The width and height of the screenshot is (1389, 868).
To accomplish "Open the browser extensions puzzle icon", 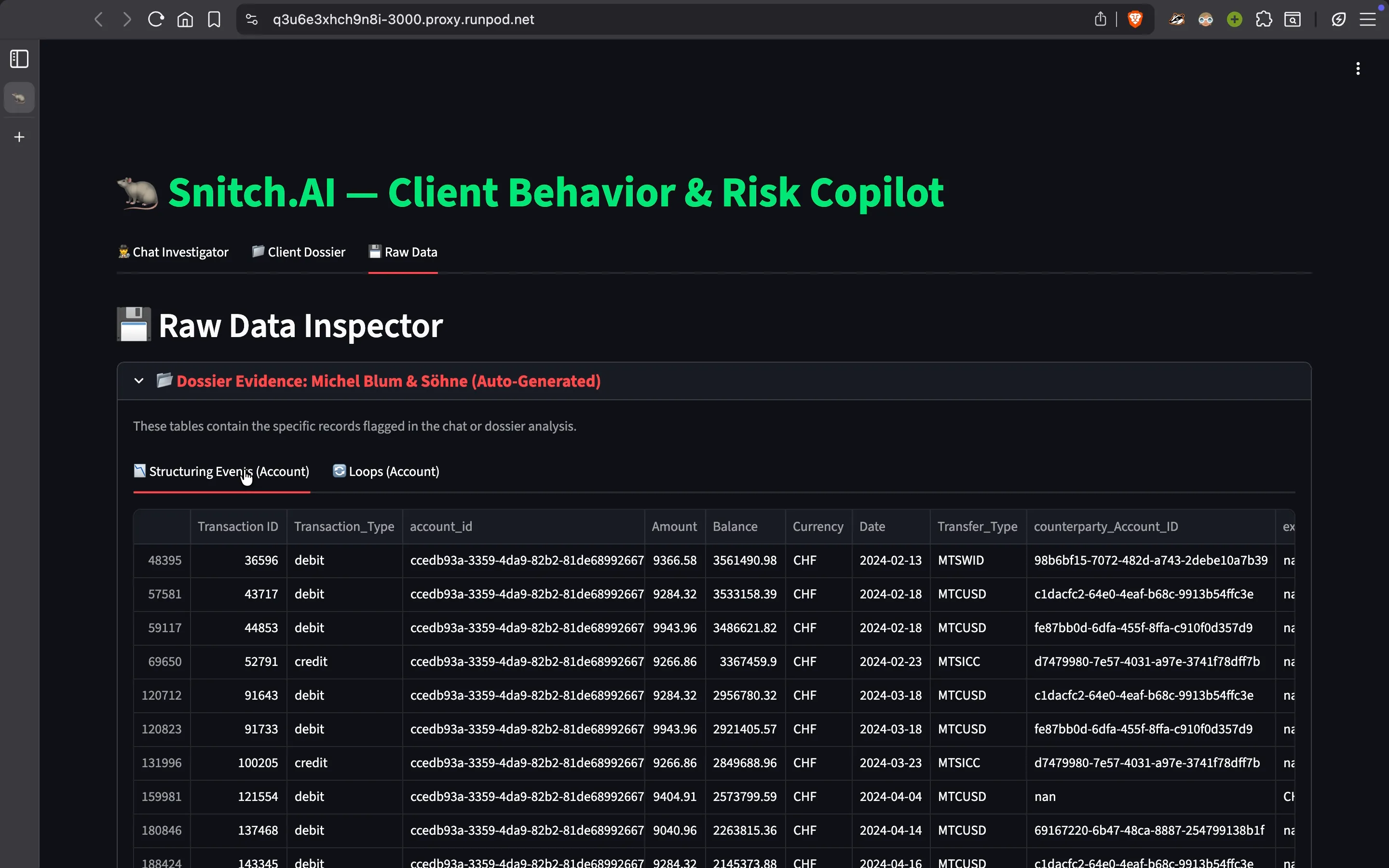I will coord(1263,19).
